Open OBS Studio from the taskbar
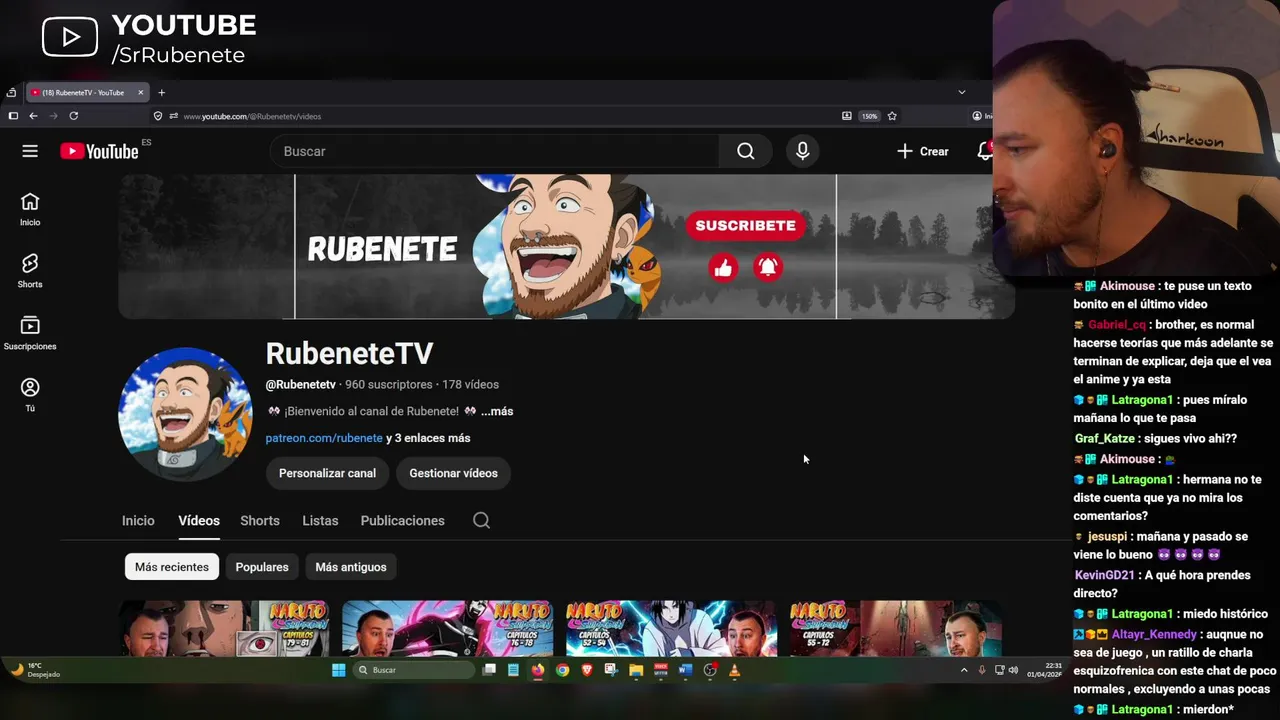The image size is (1280, 720). click(x=710, y=670)
